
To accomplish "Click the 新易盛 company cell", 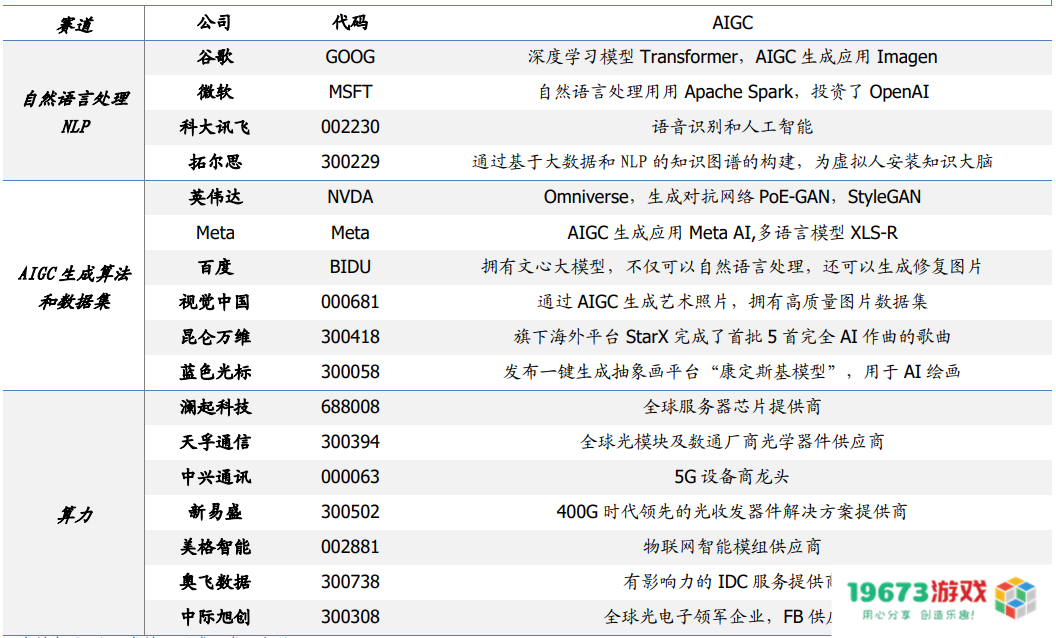I will (x=215, y=512).
